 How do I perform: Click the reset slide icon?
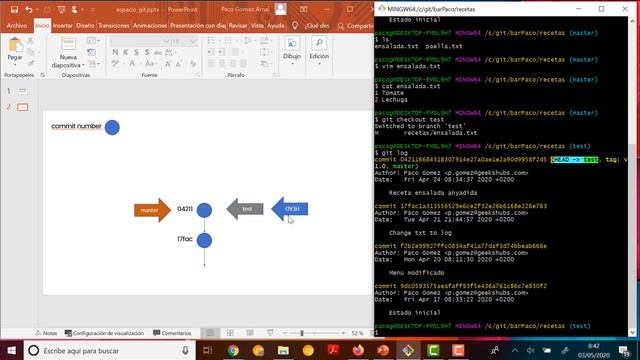pyautogui.click(x=92, y=52)
